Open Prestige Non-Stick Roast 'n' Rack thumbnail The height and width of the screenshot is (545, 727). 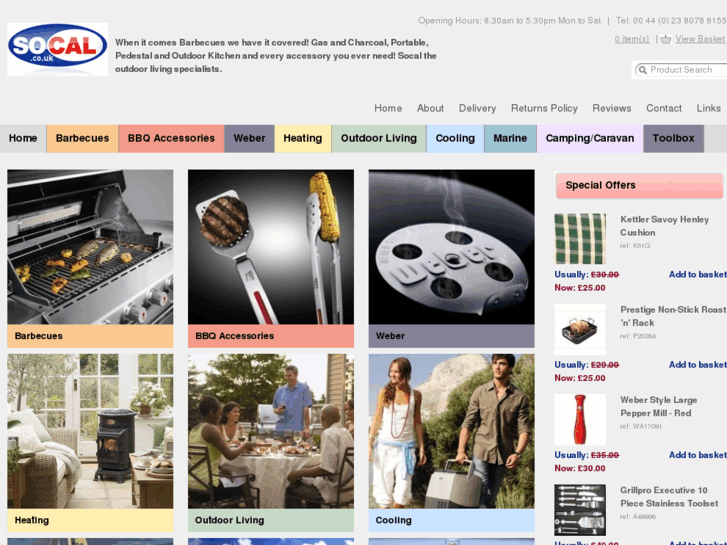click(580, 329)
